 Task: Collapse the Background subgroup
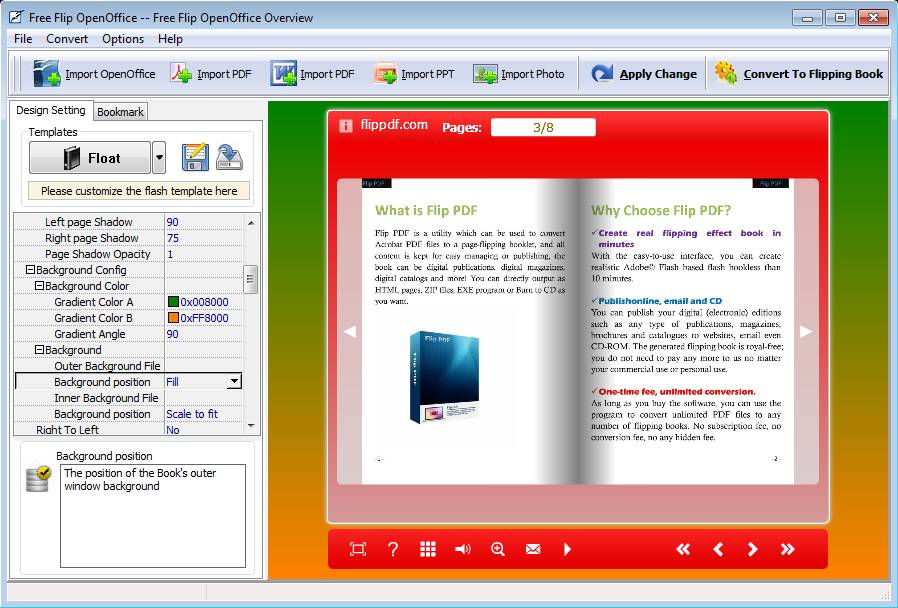[40, 350]
